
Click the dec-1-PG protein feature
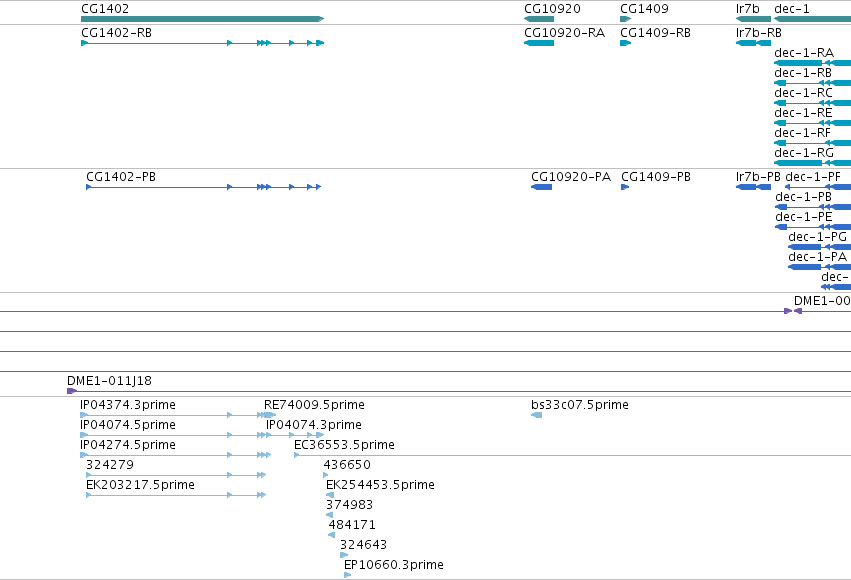pos(820,247)
